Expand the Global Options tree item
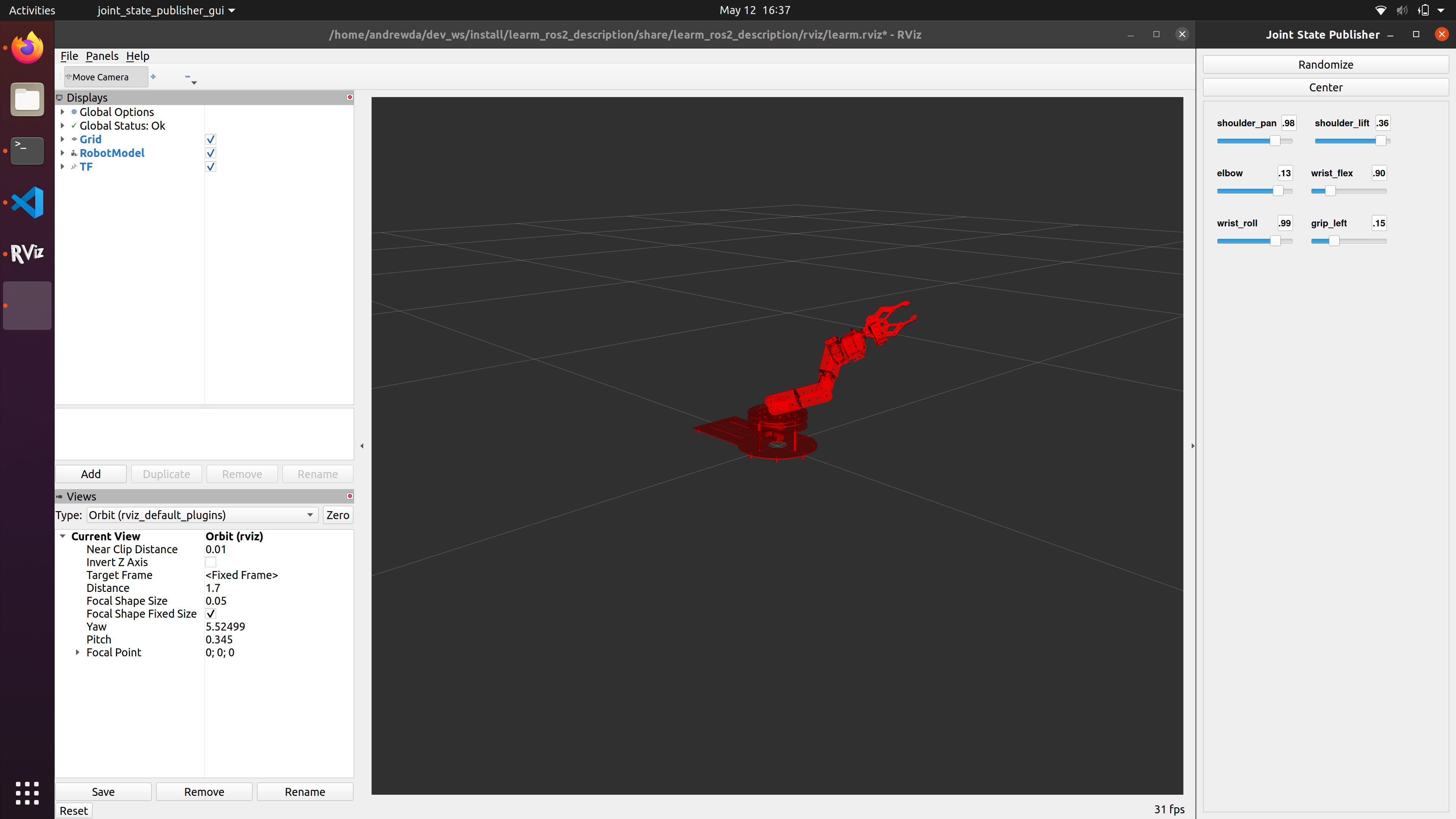Image resolution: width=1456 pixels, height=819 pixels. pyautogui.click(x=62, y=111)
